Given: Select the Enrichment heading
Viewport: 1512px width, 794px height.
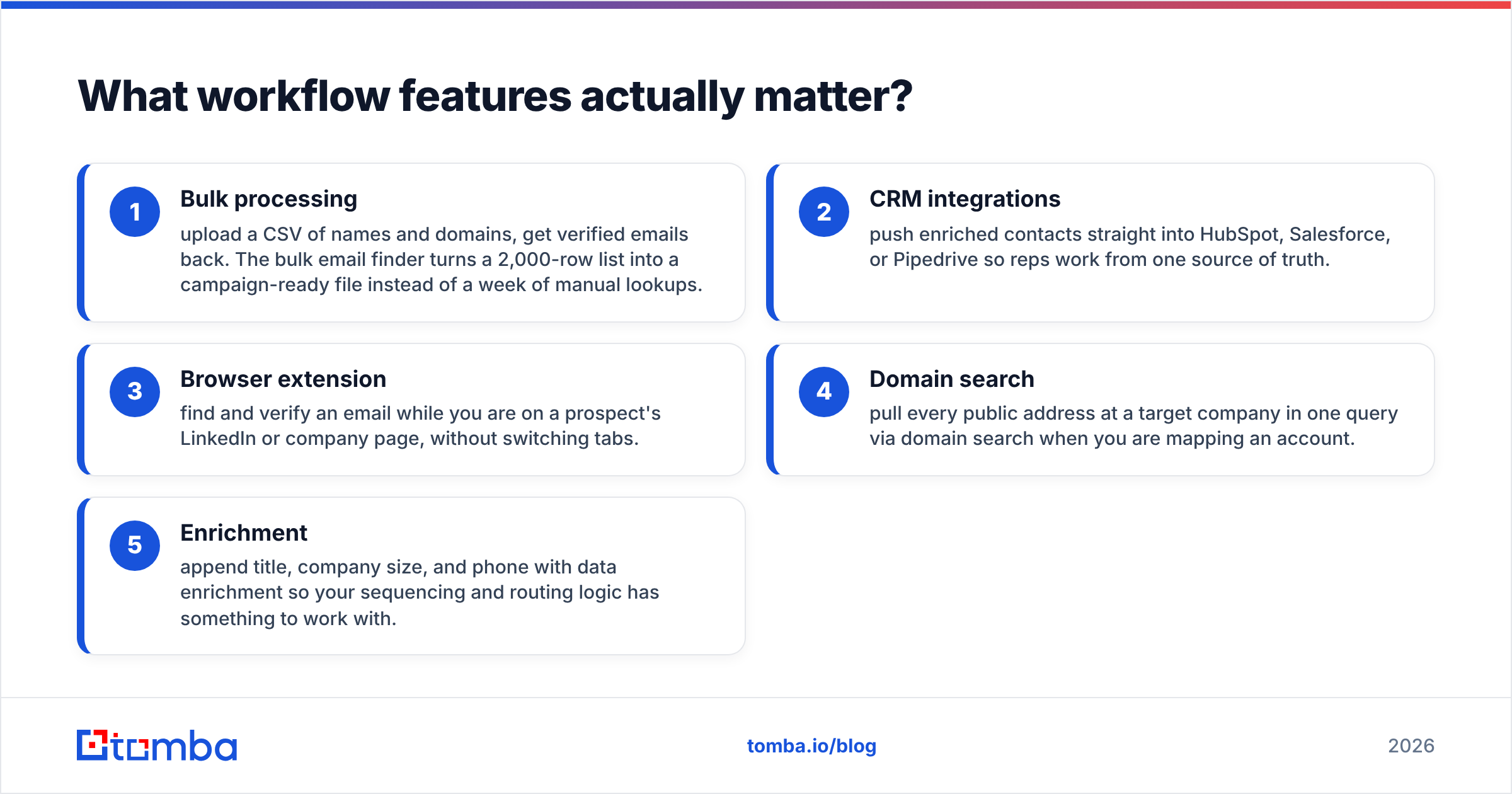Looking at the screenshot, I should click(x=244, y=532).
